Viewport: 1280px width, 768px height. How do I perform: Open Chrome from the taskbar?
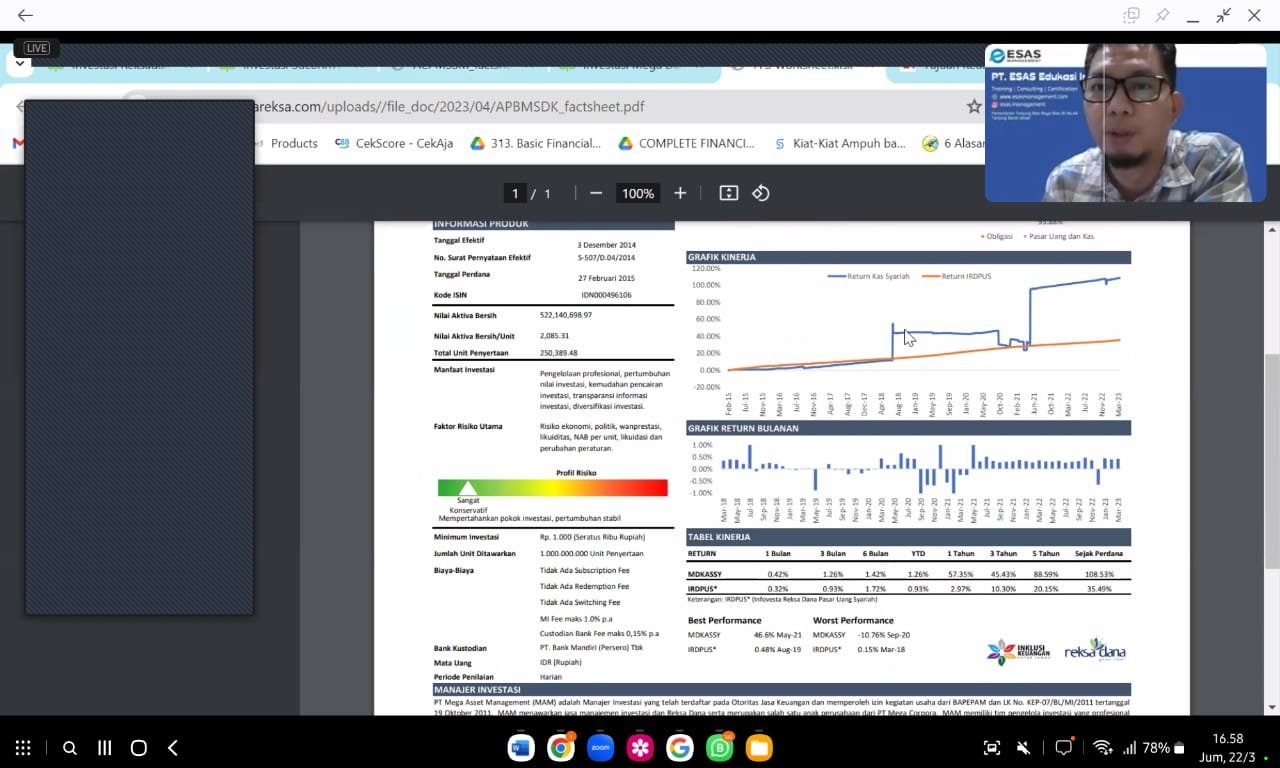(x=561, y=747)
